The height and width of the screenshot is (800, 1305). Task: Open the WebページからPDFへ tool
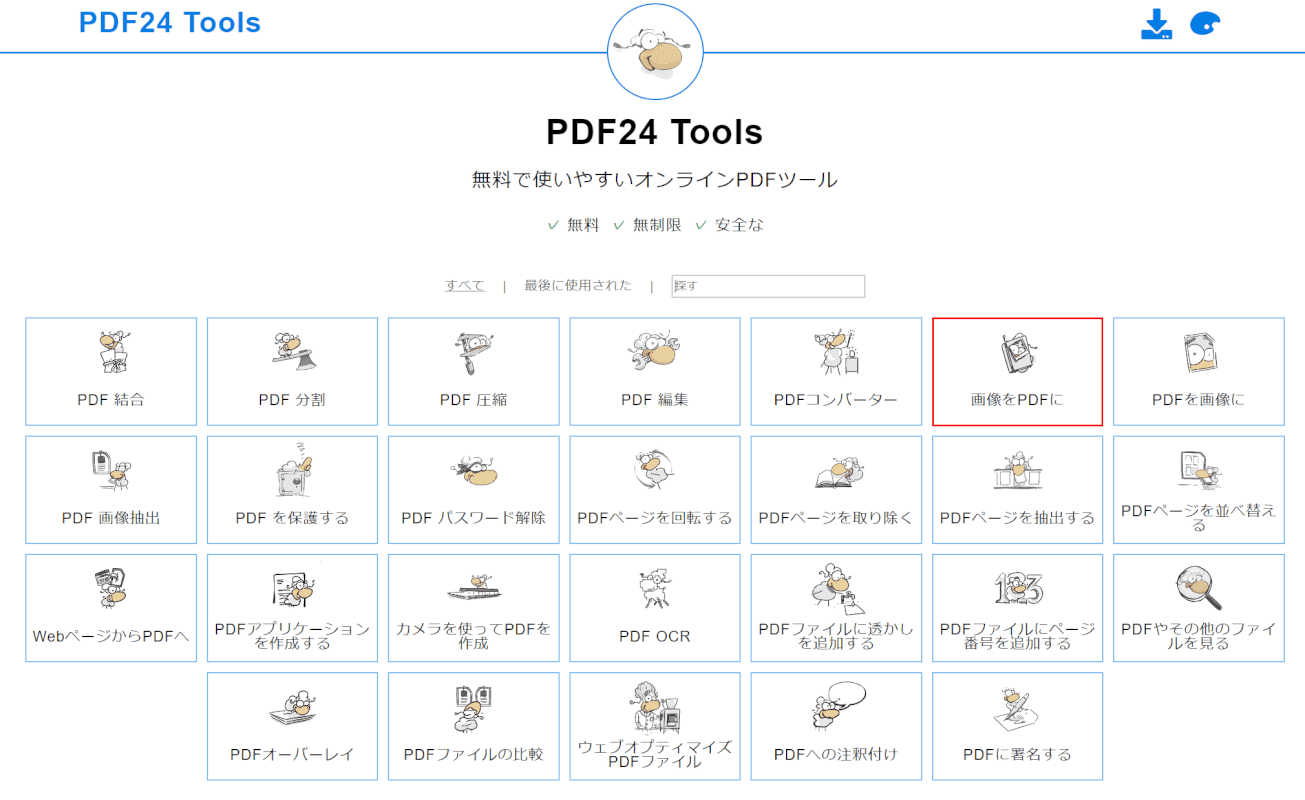(x=111, y=608)
